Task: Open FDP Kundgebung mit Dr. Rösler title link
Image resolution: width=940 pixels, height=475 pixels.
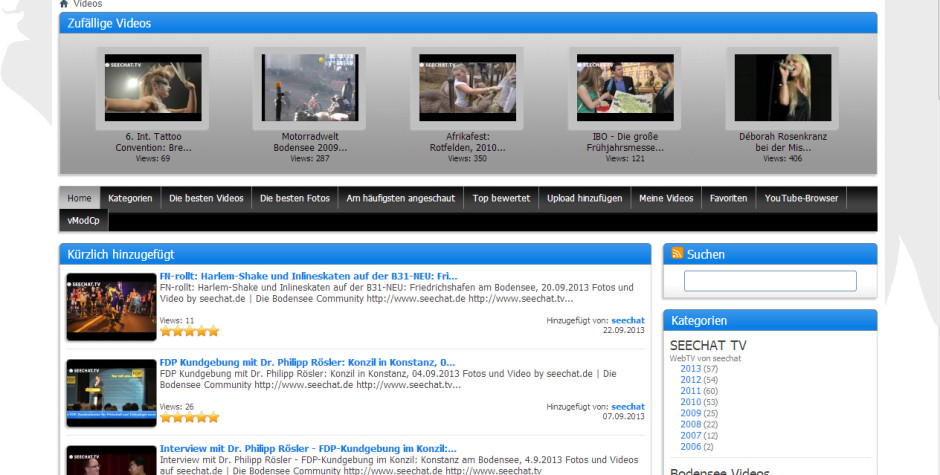Action: tap(307, 363)
